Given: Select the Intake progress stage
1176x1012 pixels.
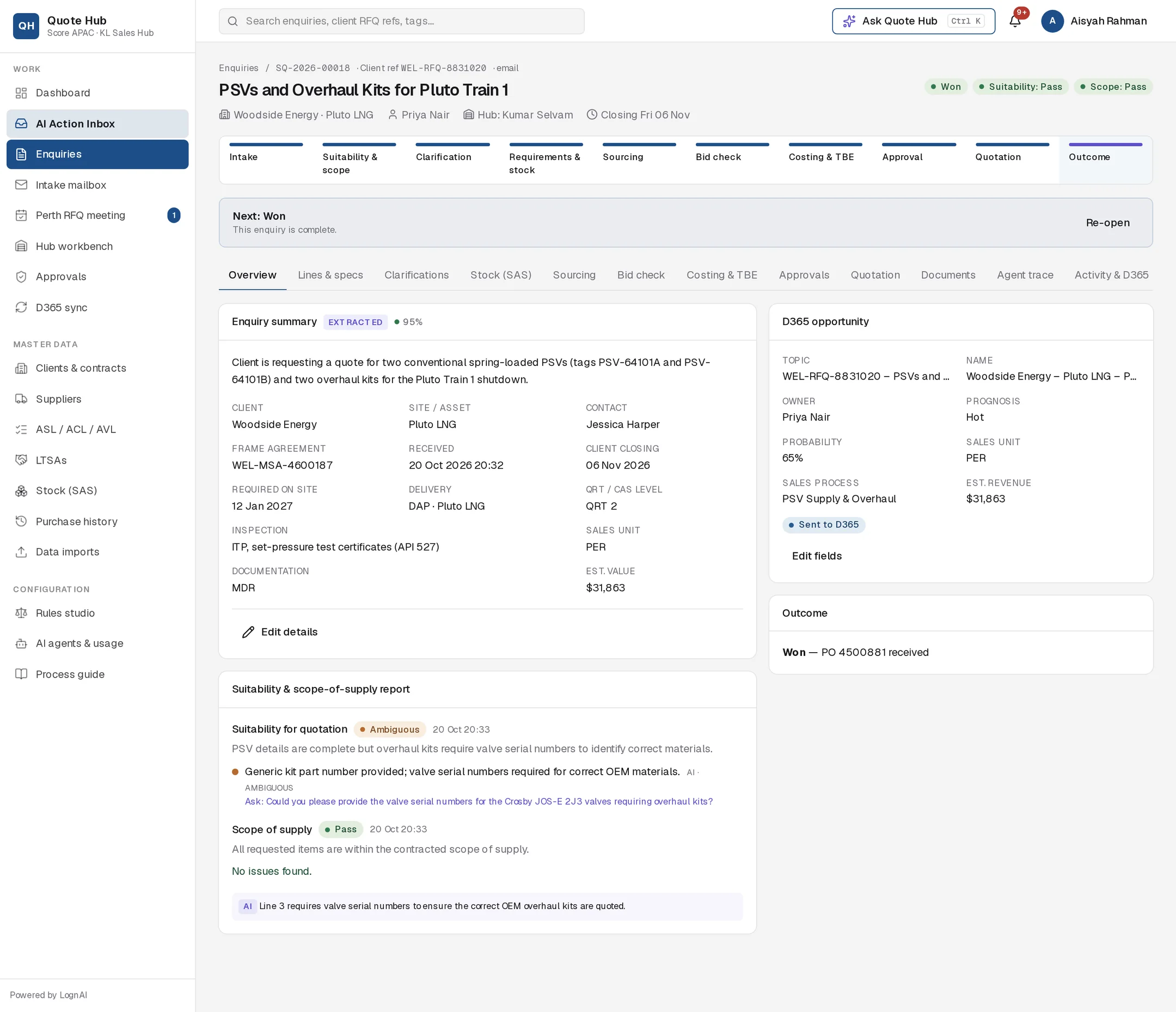Looking at the screenshot, I should coord(266,160).
